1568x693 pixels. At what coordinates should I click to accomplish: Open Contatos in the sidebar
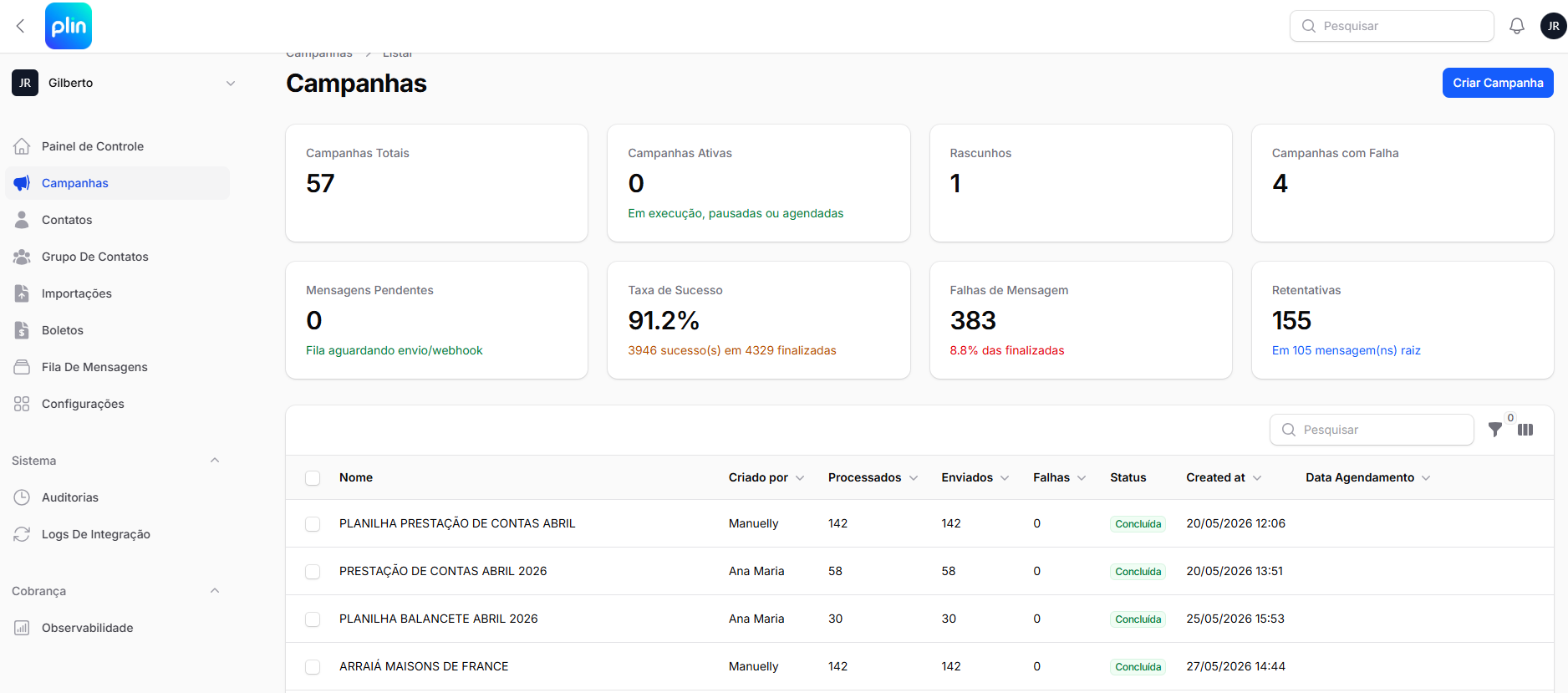tap(117, 220)
